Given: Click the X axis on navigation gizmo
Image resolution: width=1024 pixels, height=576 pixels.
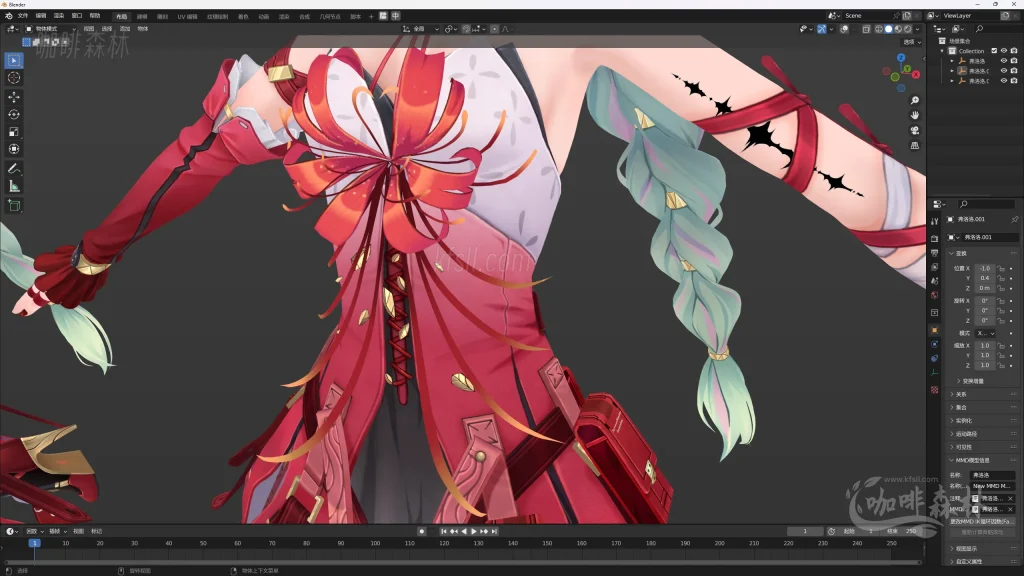Looking at the screenshot, I should point(916,74).
